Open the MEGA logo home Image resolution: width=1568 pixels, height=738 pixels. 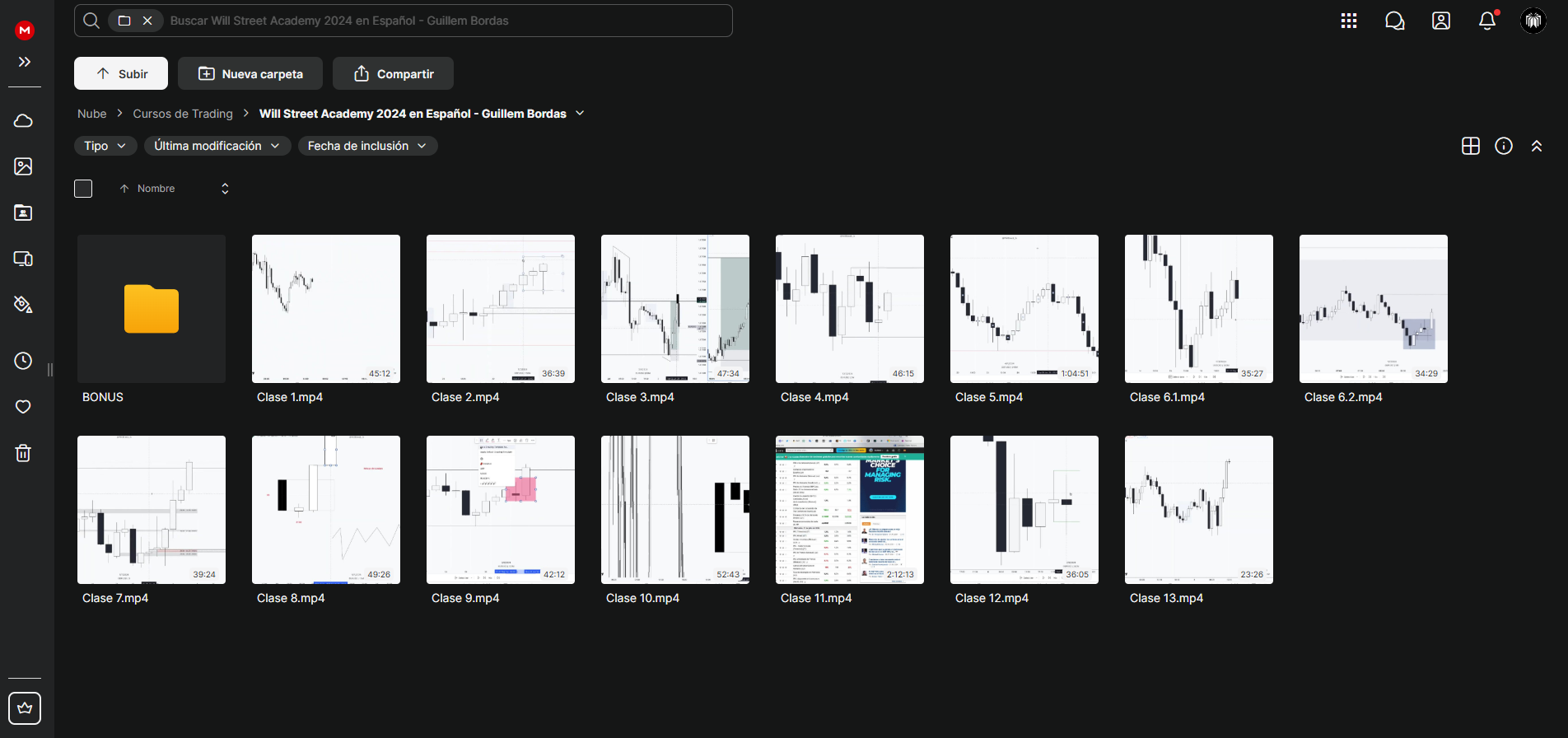point(25,30)
